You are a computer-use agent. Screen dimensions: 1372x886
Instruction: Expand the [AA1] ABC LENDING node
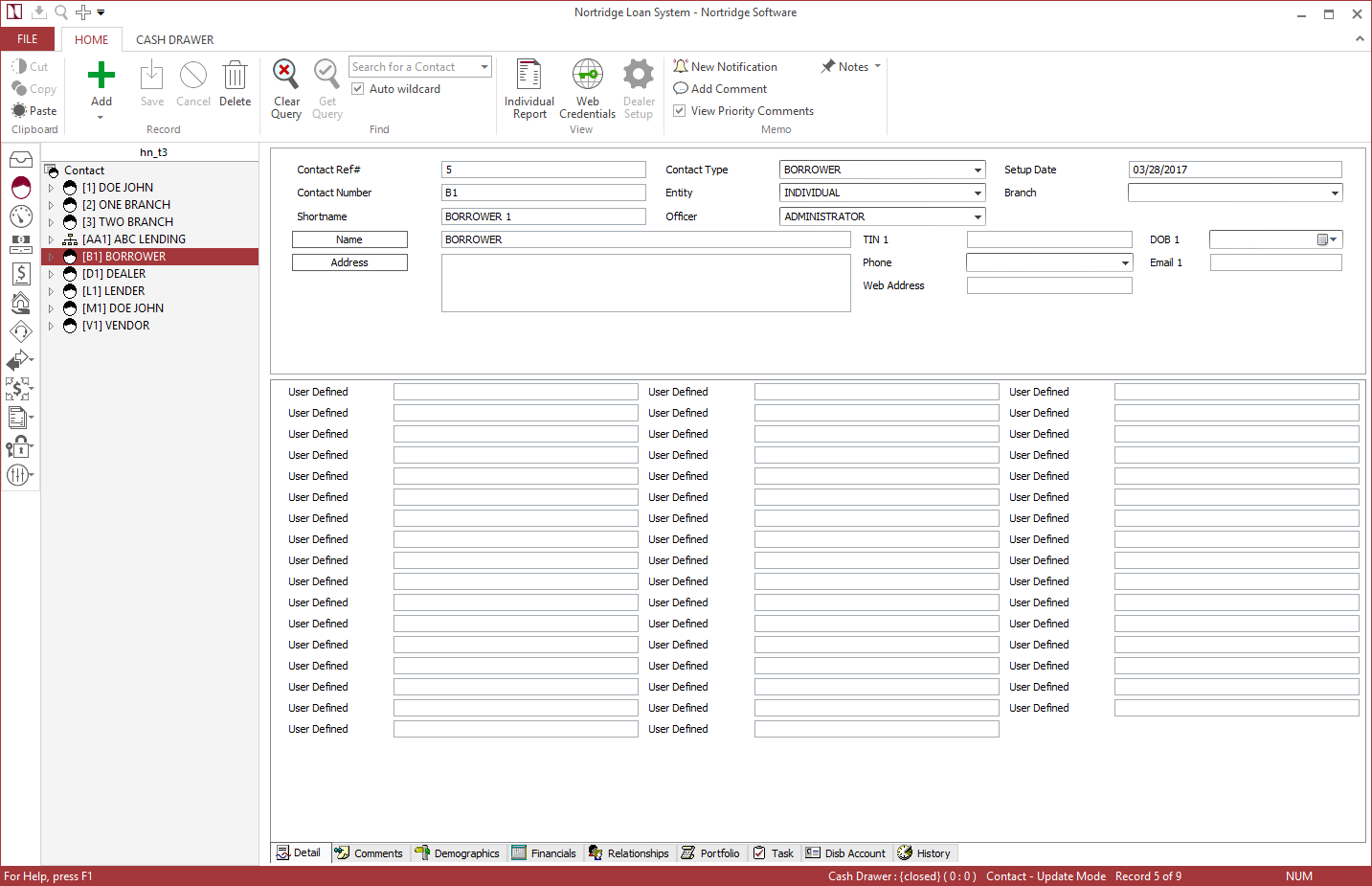(x=51, y=239)
